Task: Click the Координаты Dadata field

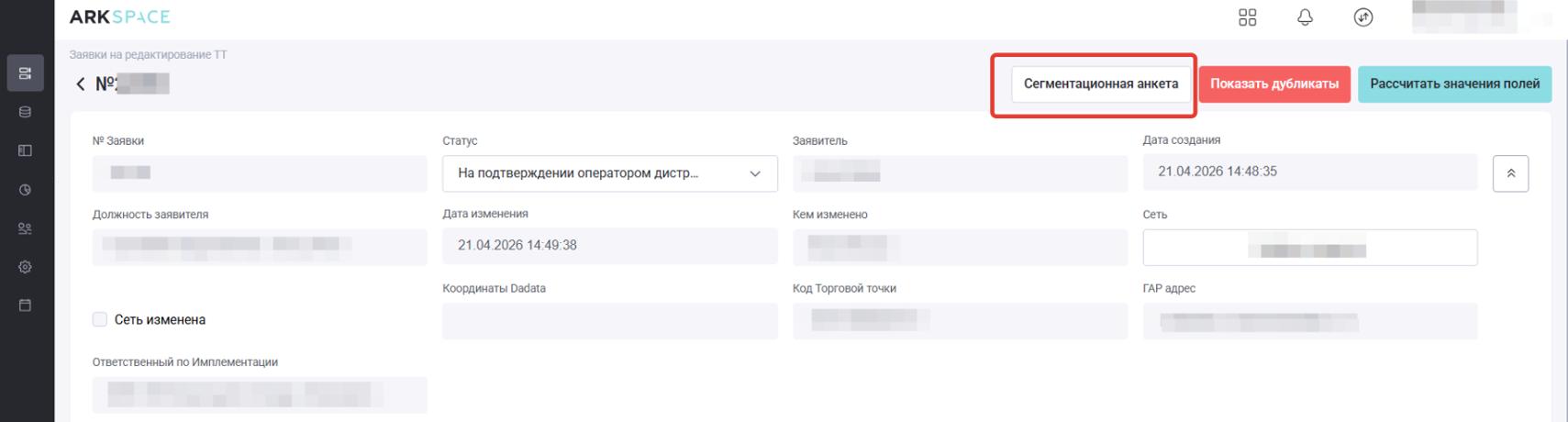Action: click(x=609, y=321)
